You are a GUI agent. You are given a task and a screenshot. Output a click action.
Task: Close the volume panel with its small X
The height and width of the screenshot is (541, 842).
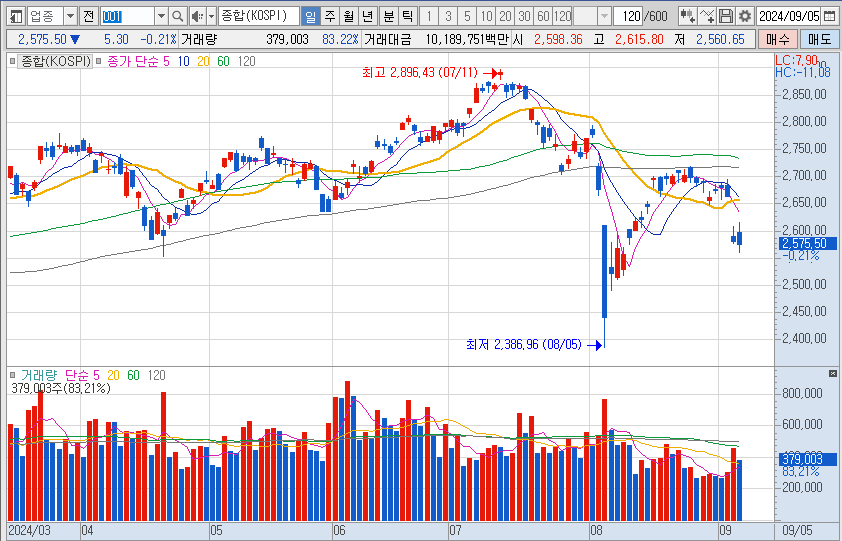coord(833,373)
